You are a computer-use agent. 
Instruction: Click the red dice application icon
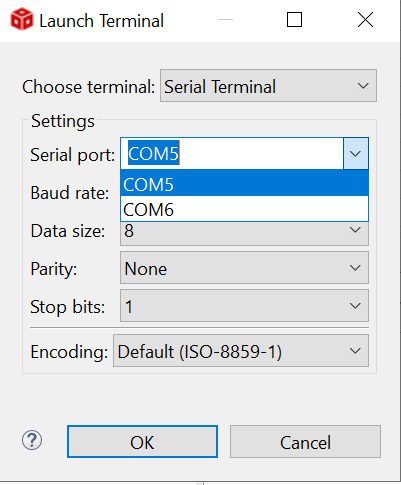[22, 19]
